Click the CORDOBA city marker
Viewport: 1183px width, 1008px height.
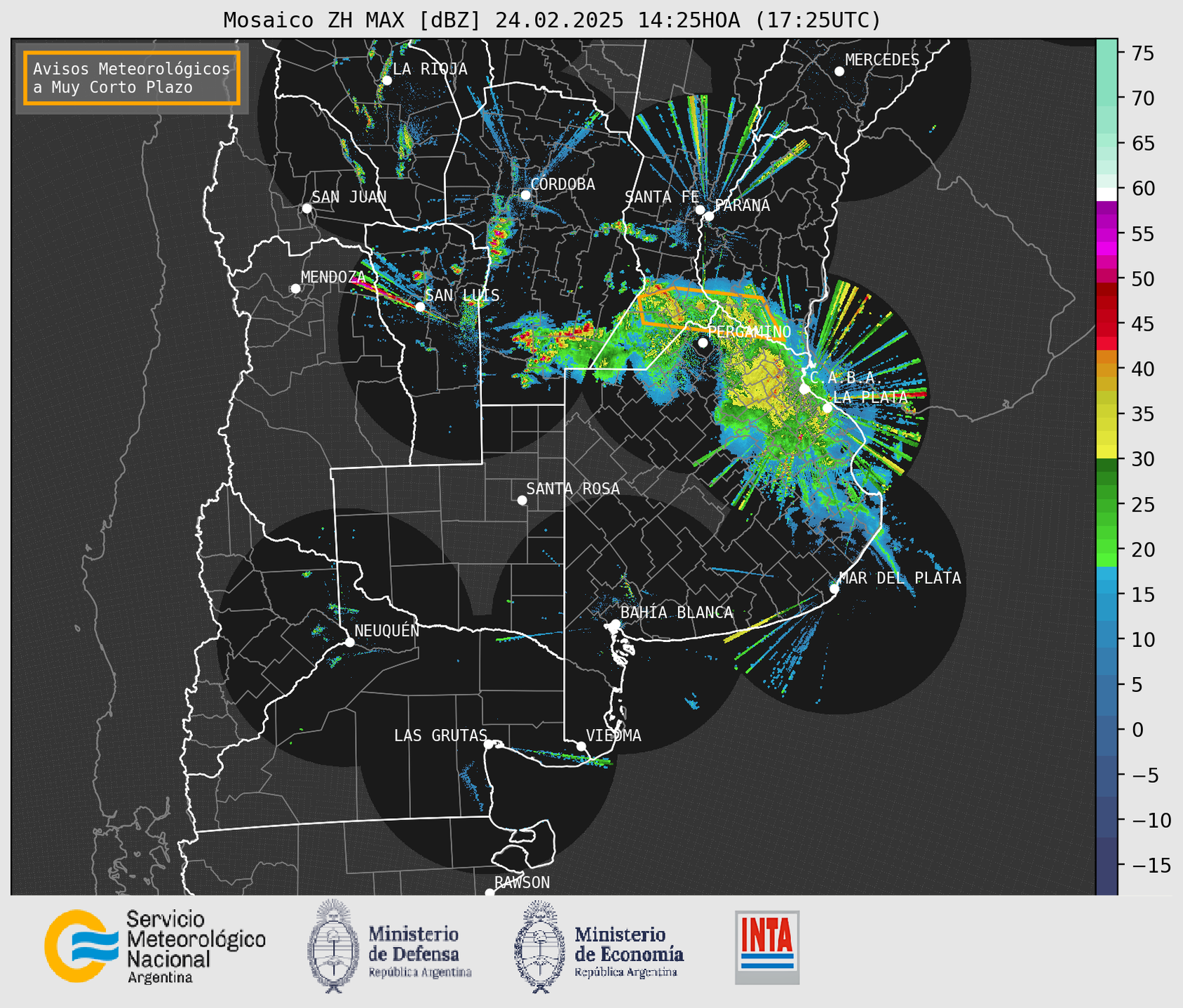coord(525,195)
